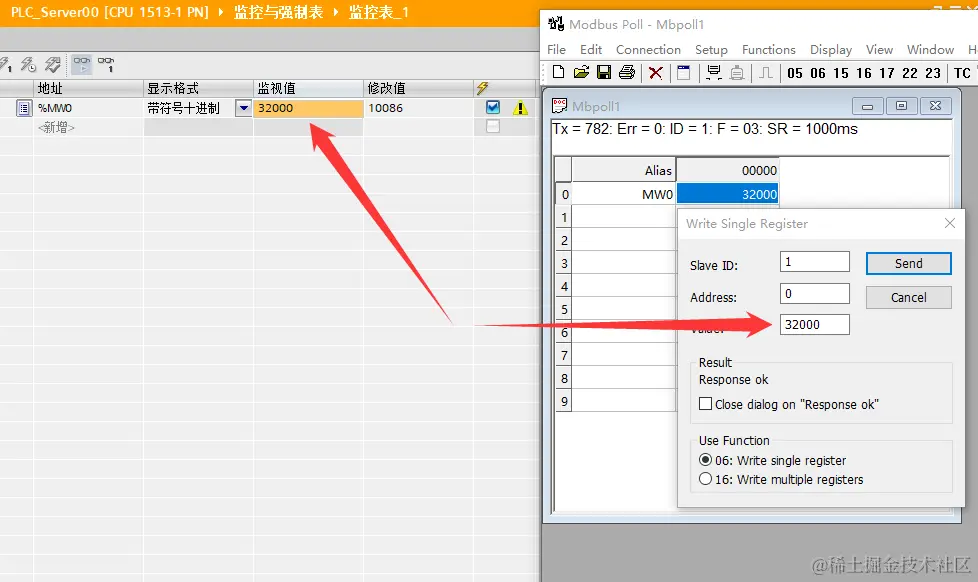The width and height of the screenshot is (978, 582).
Task: Click the lightning checkmark icon in TIA toolbar
Action: [x=53, y=64]
